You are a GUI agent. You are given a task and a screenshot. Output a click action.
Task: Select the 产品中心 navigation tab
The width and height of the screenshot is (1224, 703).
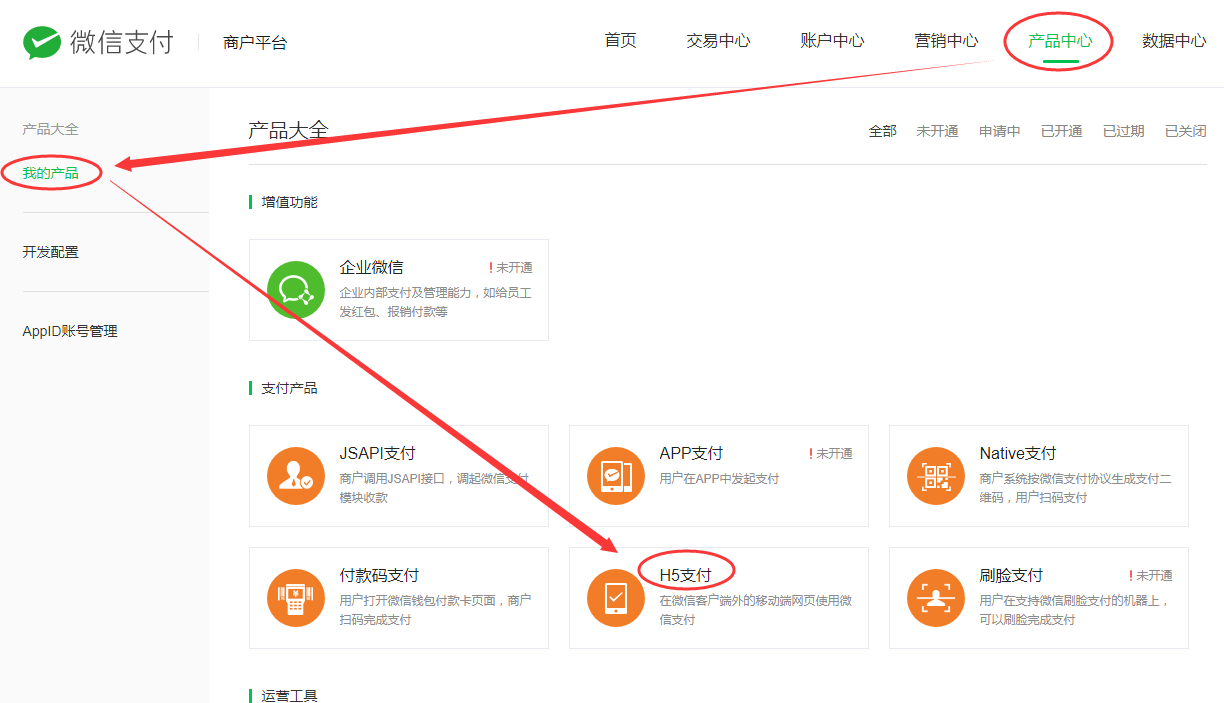pyautogui.click(x=1060, y=41)
